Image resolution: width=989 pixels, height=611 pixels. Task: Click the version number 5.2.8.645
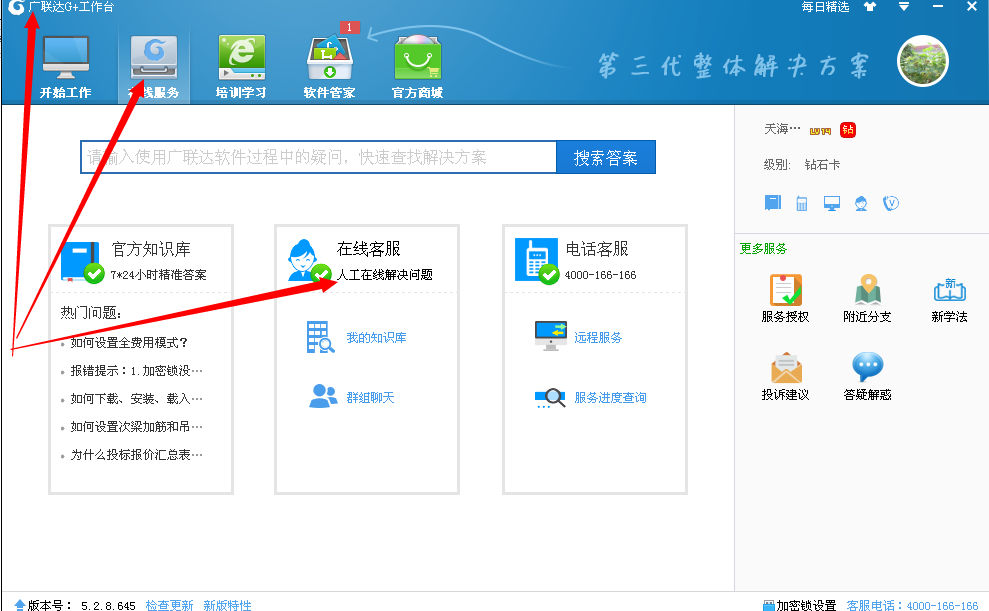pyautogui.click(x=108, y=605)
